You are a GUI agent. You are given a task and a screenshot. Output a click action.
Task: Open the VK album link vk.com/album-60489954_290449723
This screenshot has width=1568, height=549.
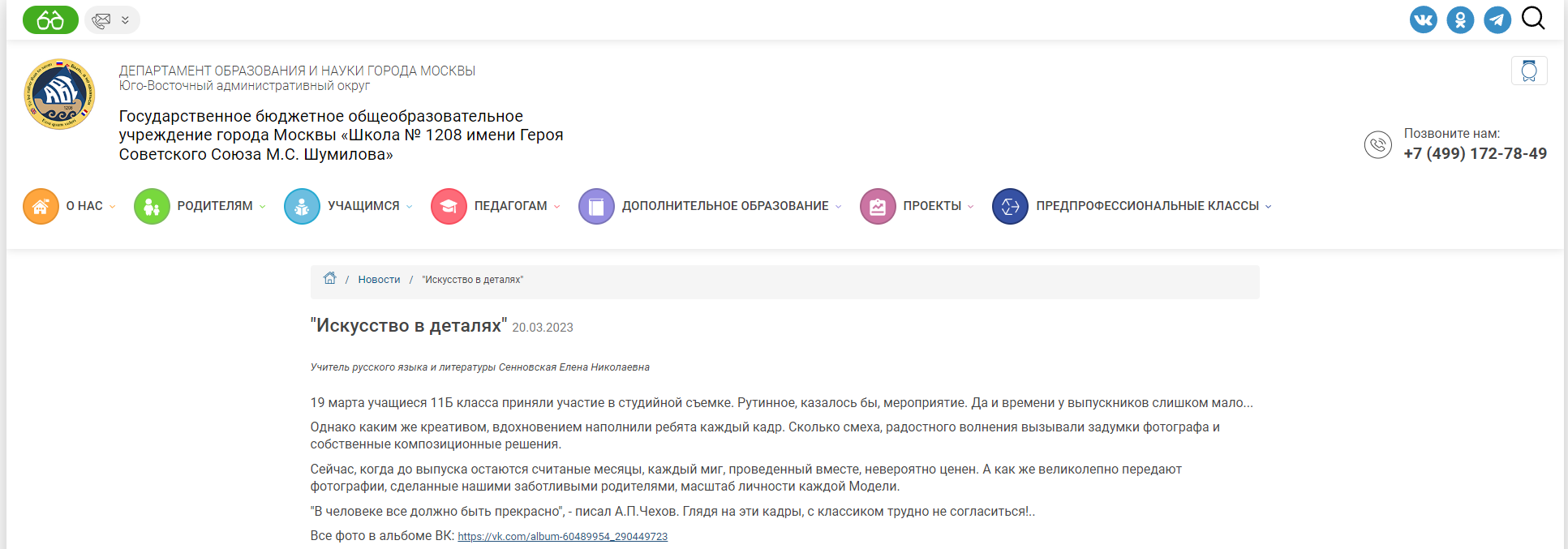point(562,537)
